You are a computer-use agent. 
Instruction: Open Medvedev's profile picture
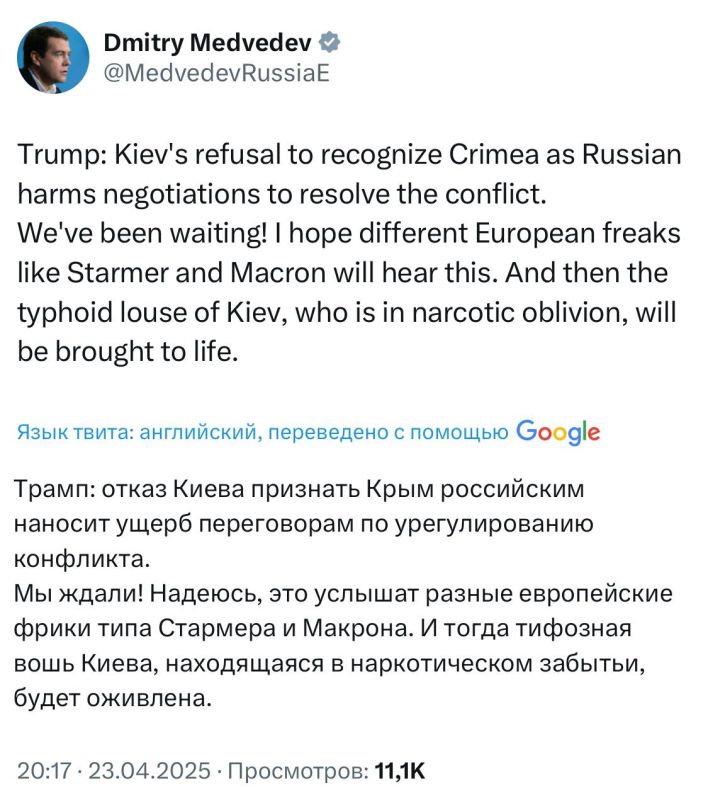tap(52, 57)
